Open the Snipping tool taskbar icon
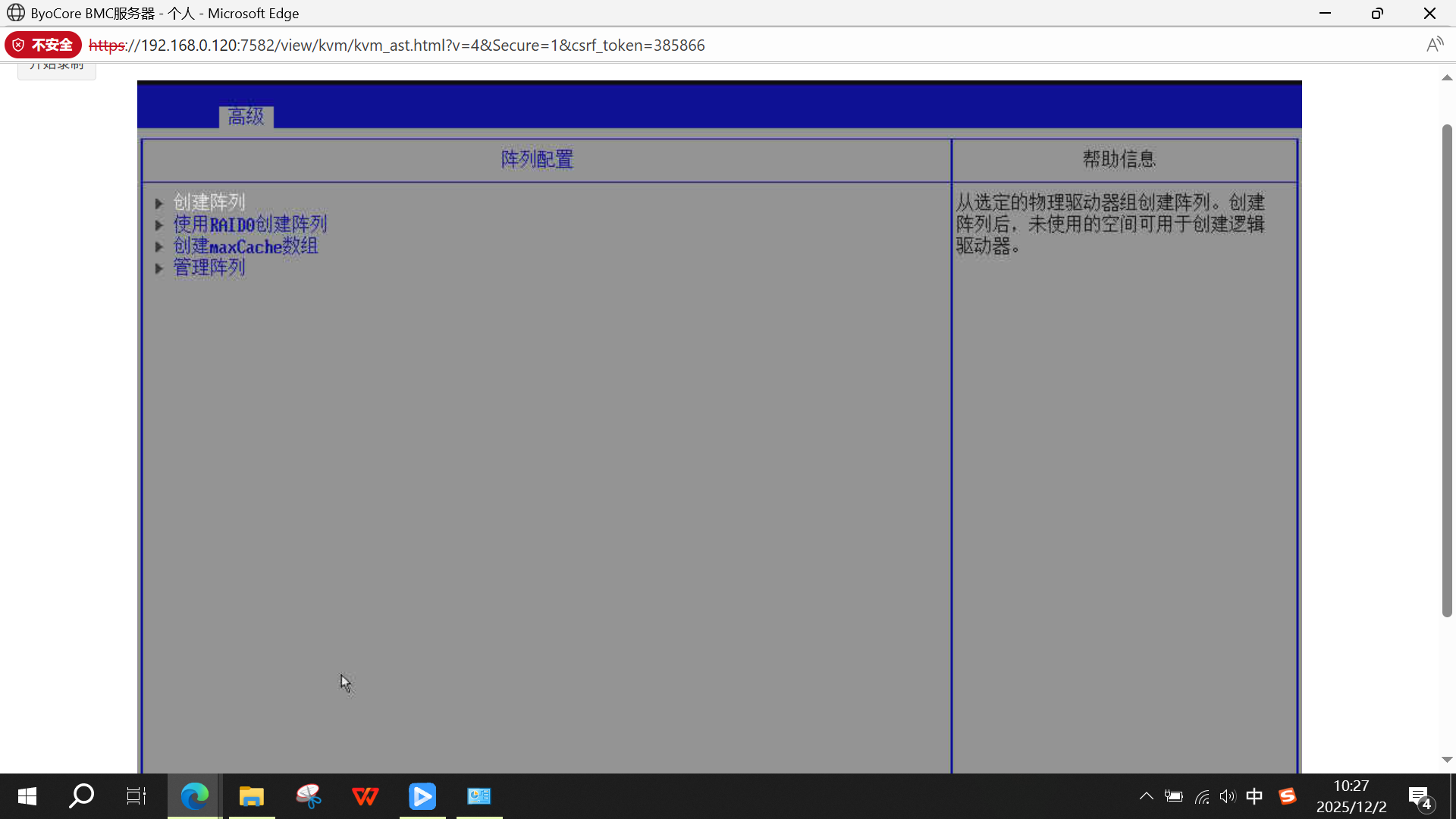 point(308,796)
